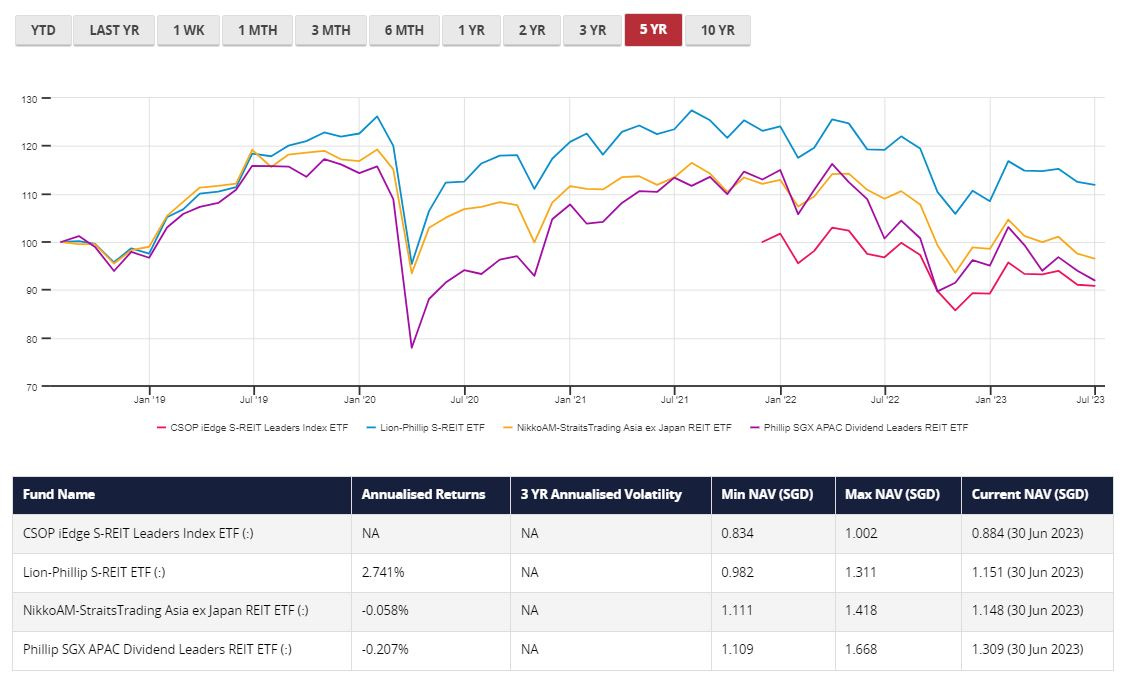This screenshot has width=1135, height=693.
Task: Click the -0.207% annualised return value
Action: 385,650
